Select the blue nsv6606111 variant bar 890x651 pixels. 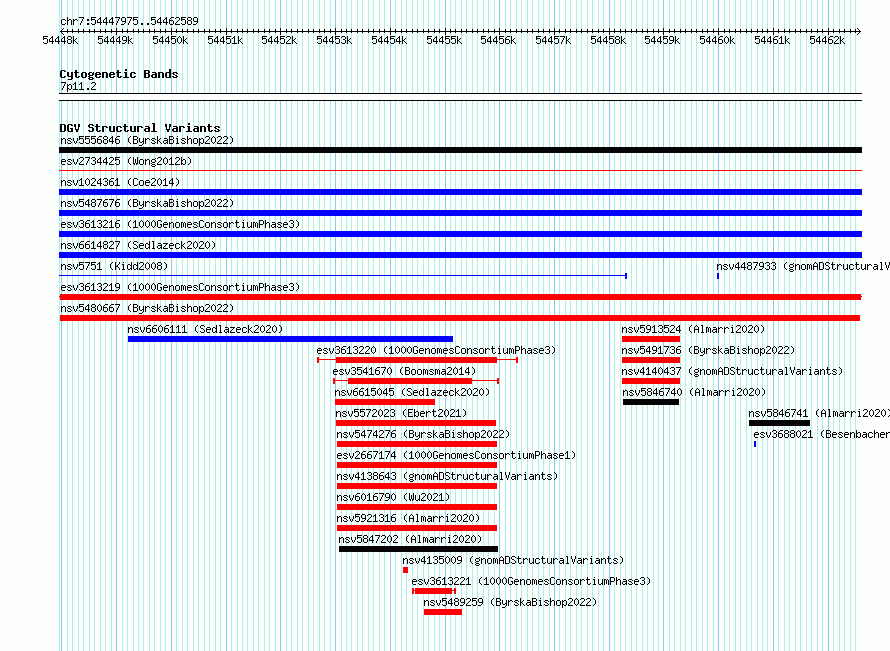pyautogui.click(x=290, y=339)
